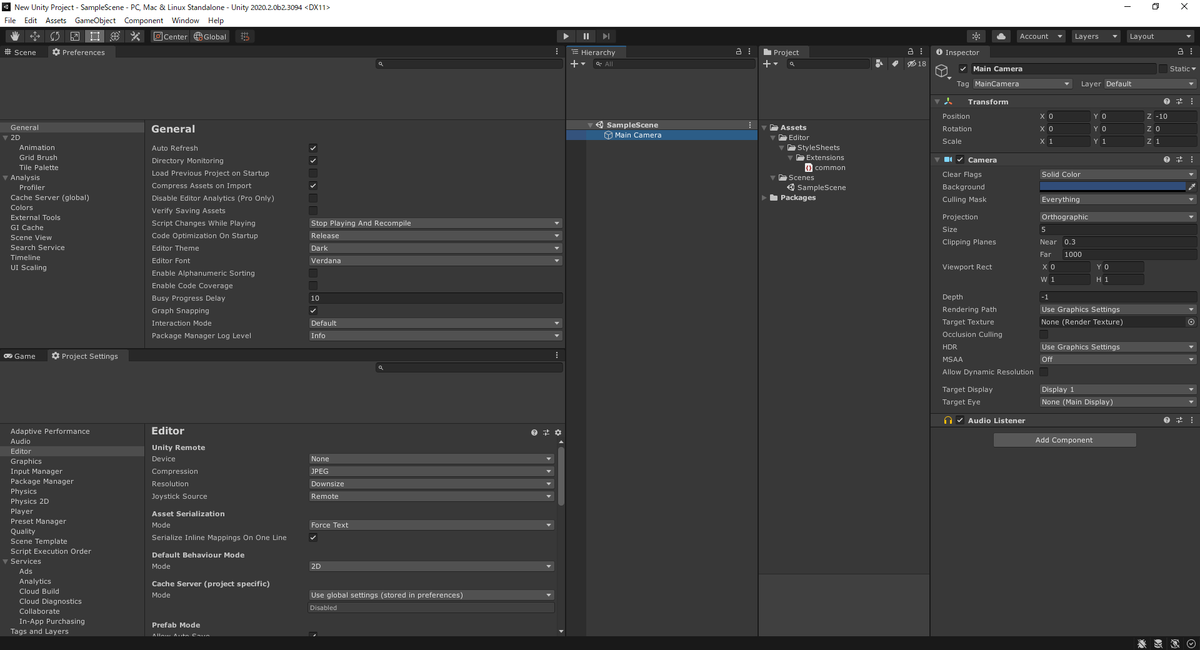Click GameObject cube icon in Inspector
1200x650 pixels.
(942, 72)
